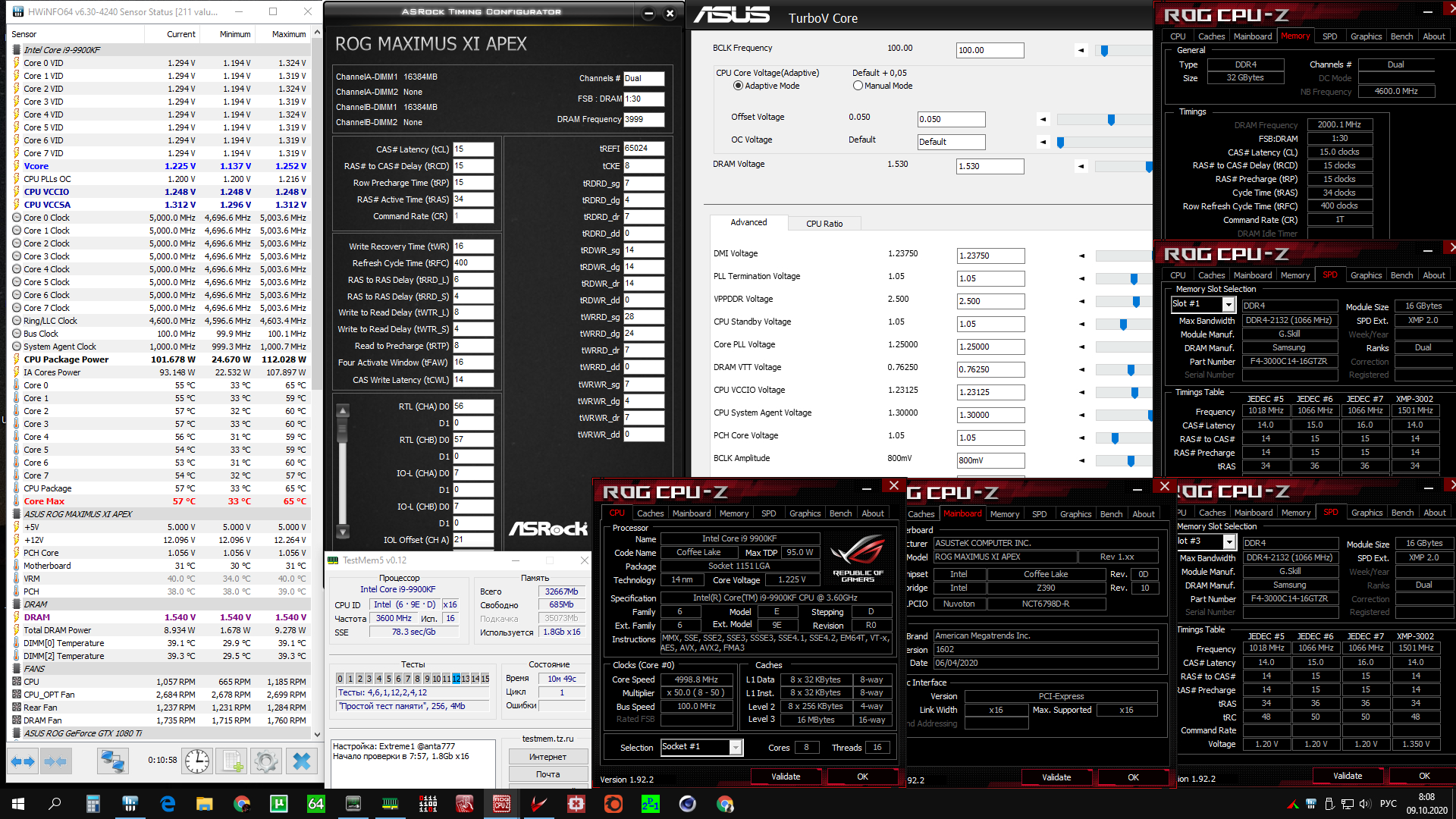This screenshot has width=1456, height=819.
Task: Open Slot #1 memory slot dropdown
Action: point(1228,304)
